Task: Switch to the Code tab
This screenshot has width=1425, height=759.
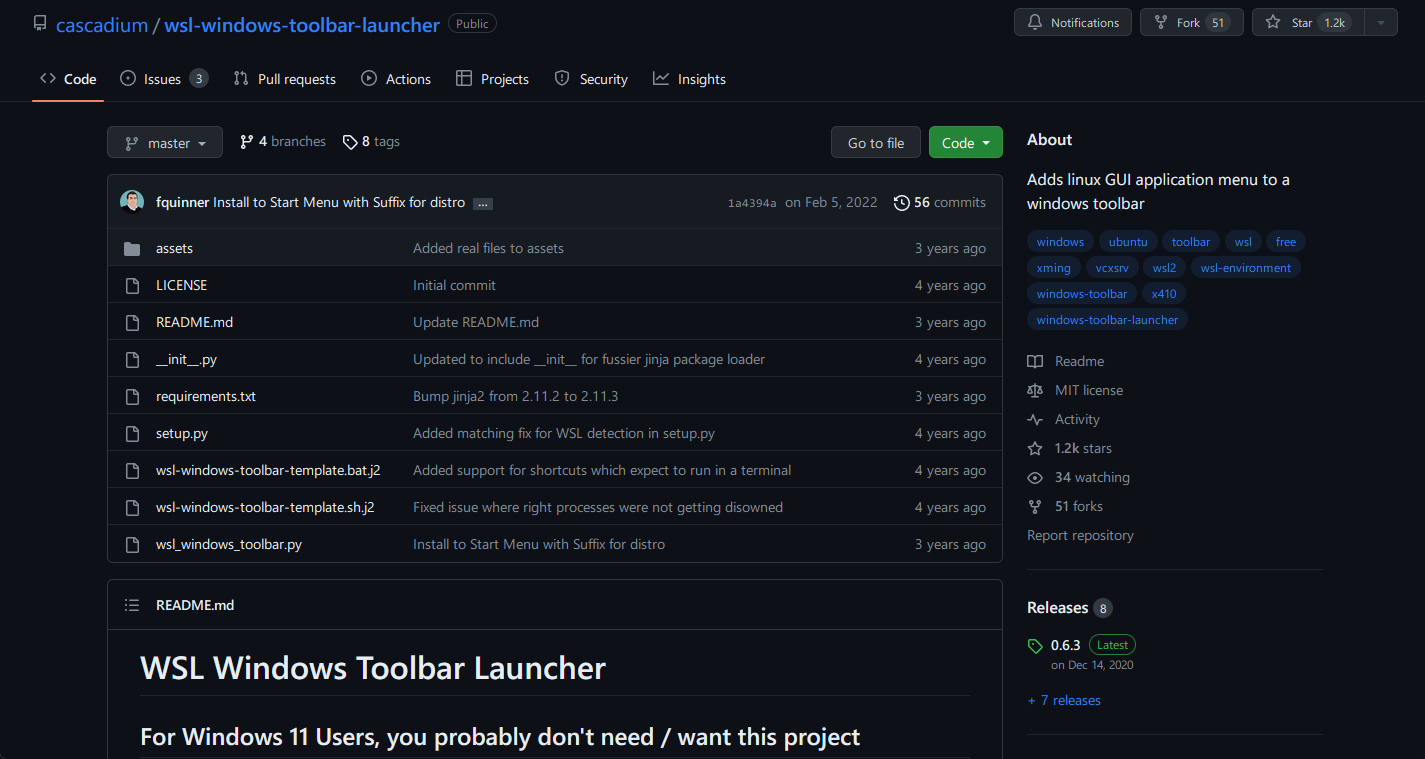Action: pos(68,79)
